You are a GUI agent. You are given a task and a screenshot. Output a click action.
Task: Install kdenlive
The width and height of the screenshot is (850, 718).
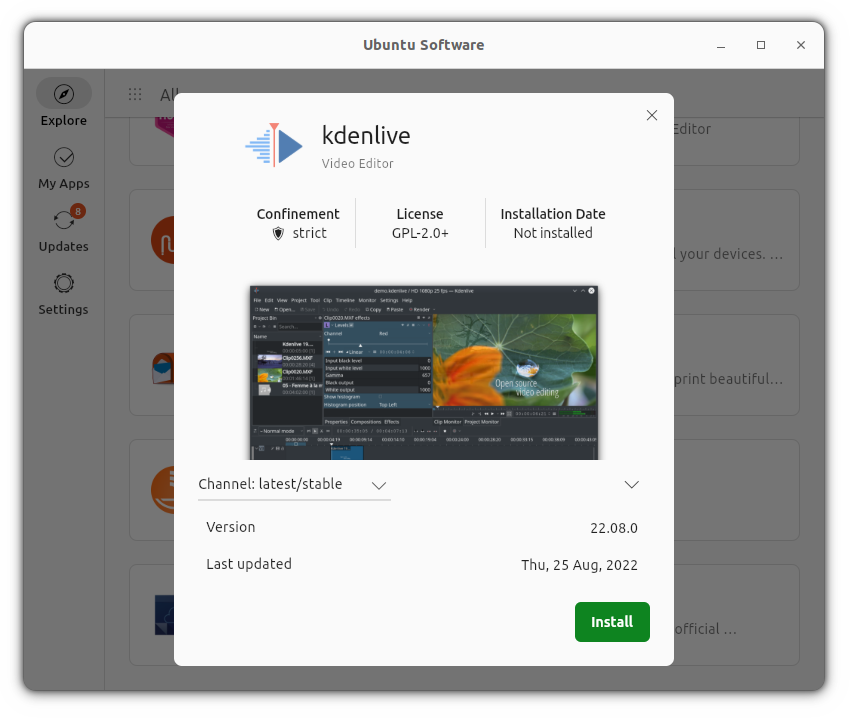coord(612,621)
